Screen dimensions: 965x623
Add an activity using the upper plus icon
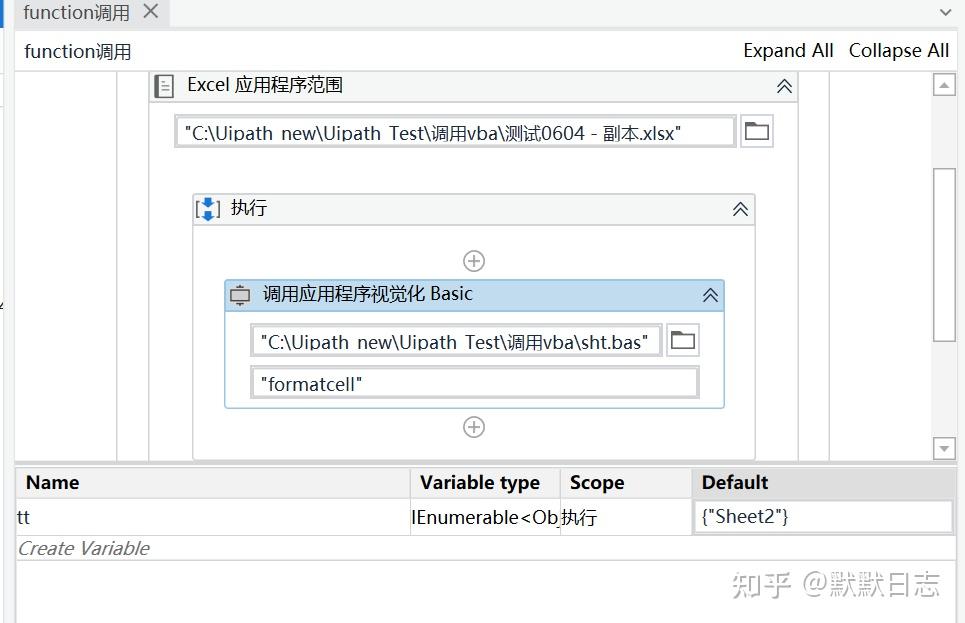473,260
